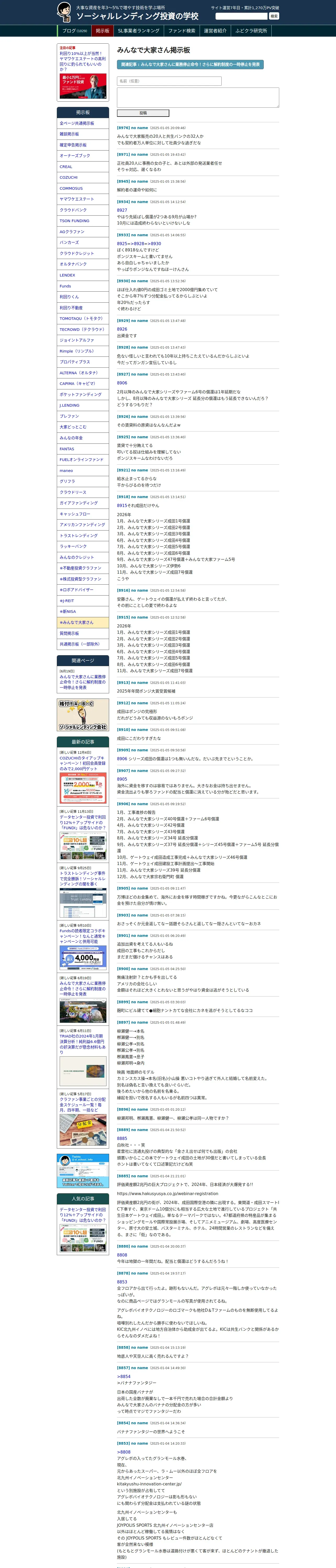This screenshot has height=1568, width=336.
Task: Open COZUCHIのタイアップキャンペーン article link
Action: (83, 763)
